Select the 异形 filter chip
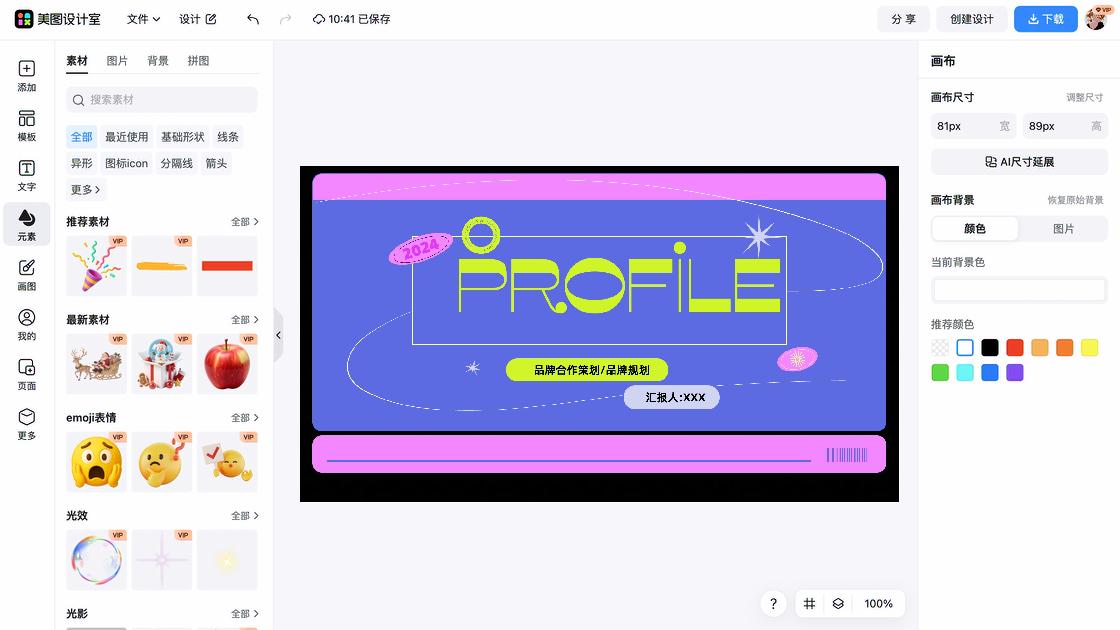 [x=81, y=163]
